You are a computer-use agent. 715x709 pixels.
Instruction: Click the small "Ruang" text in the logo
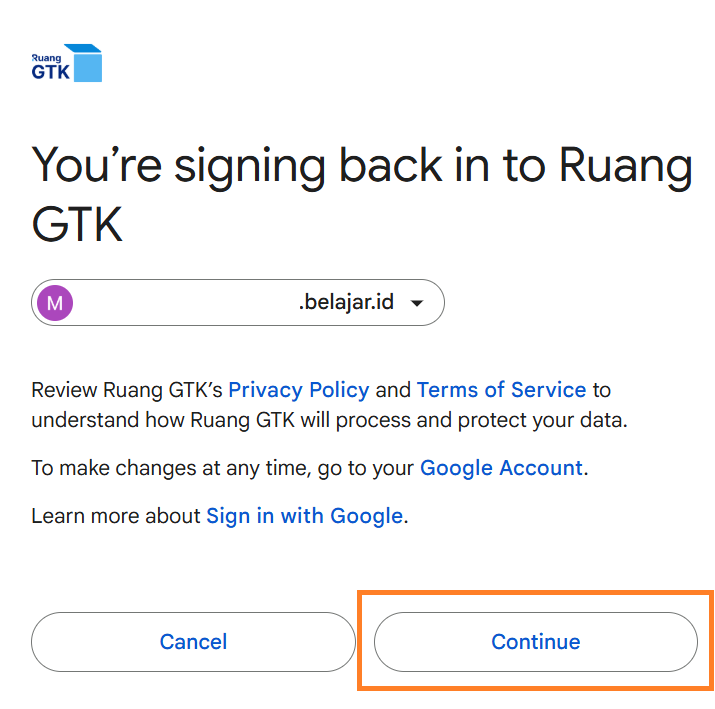click(45, 58)
